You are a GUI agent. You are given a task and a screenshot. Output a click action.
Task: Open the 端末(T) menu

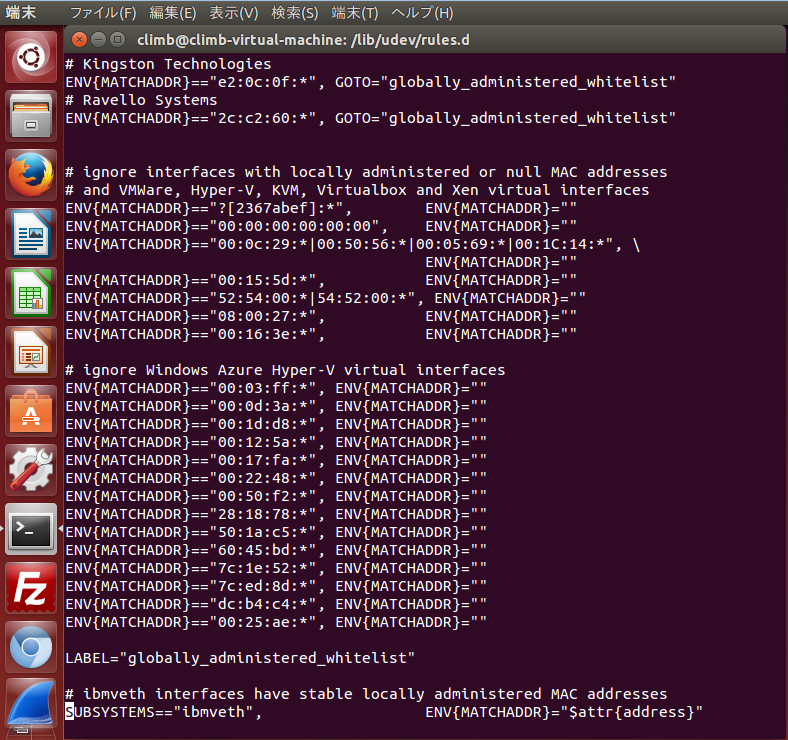355,13
